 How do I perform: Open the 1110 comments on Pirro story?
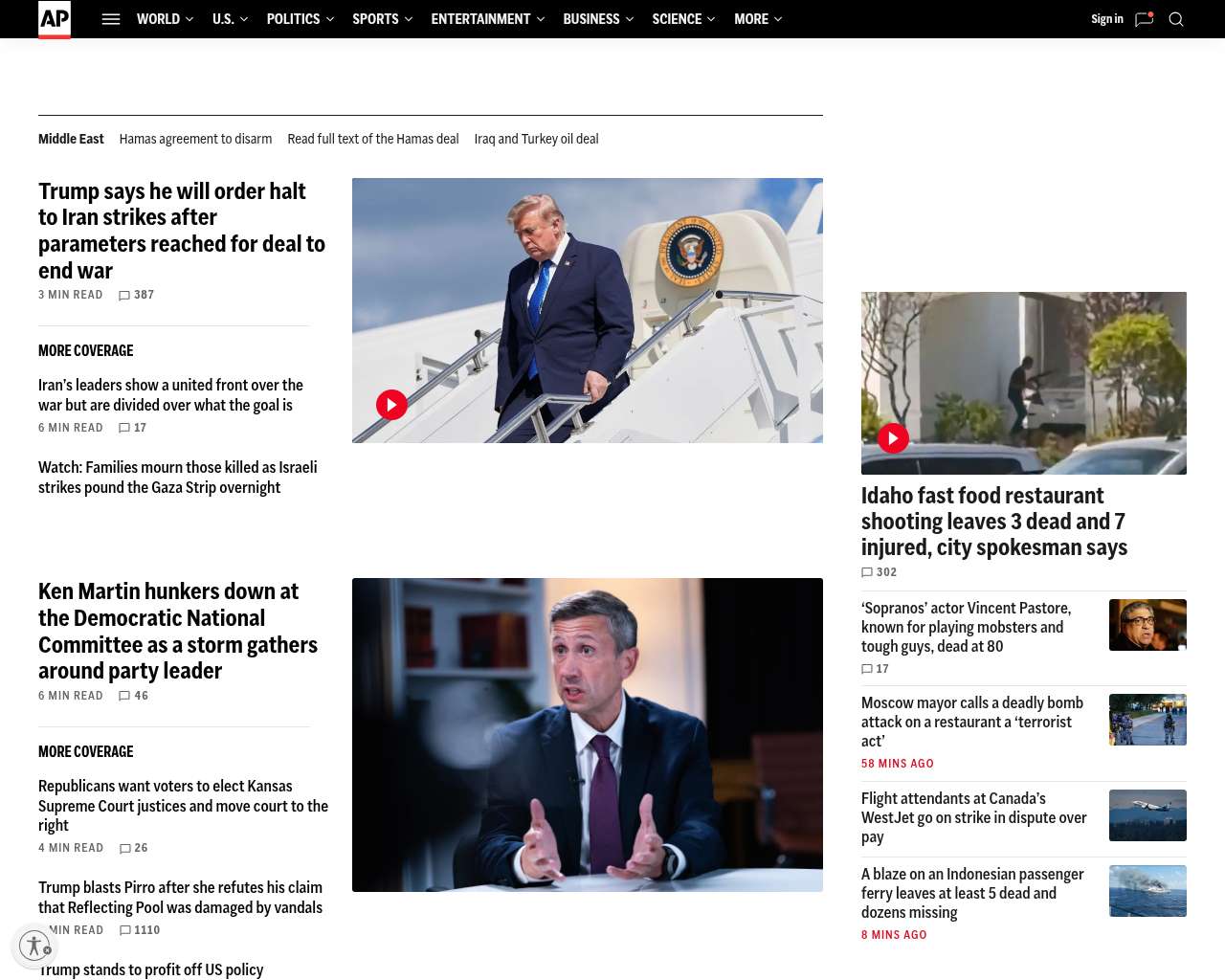click(x=140, y=930)
